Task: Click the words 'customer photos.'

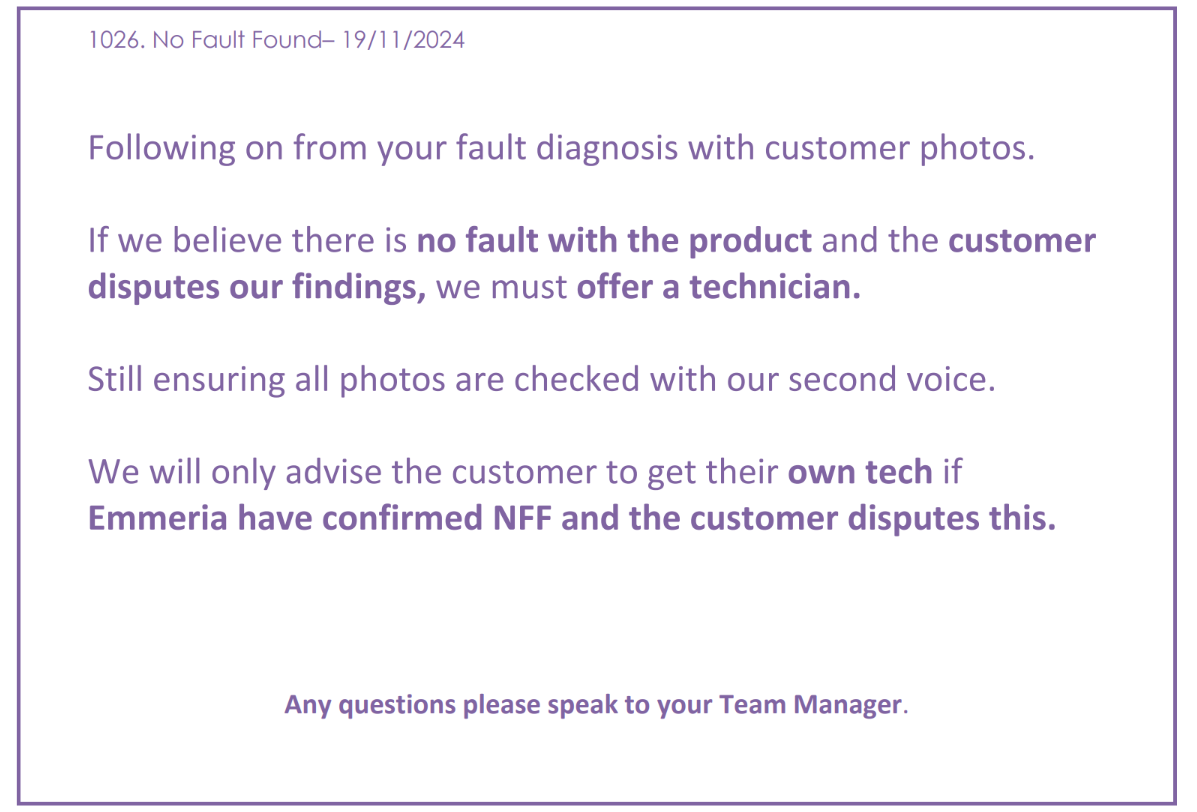Action: click(x=899, y=148)
